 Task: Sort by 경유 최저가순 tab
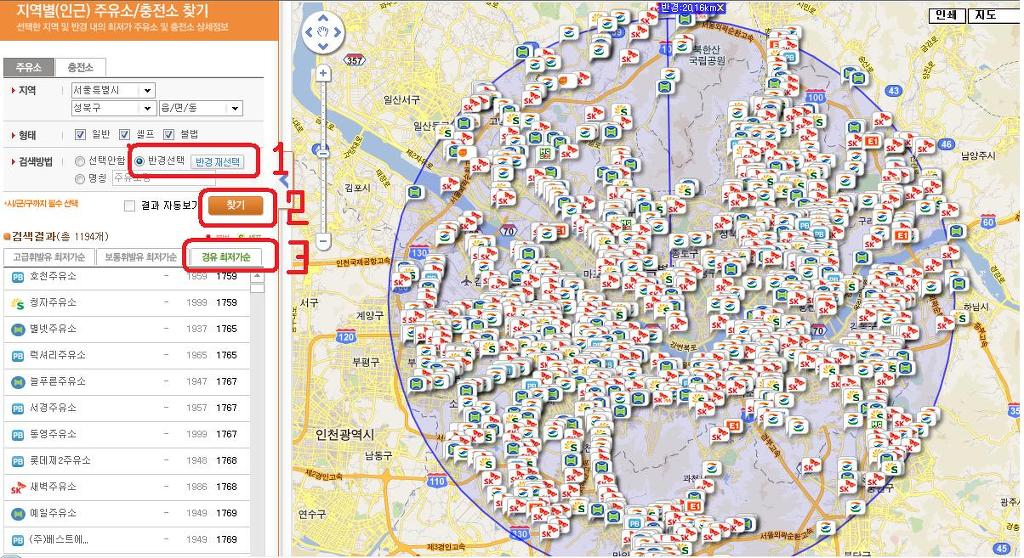tap(225, 257)
